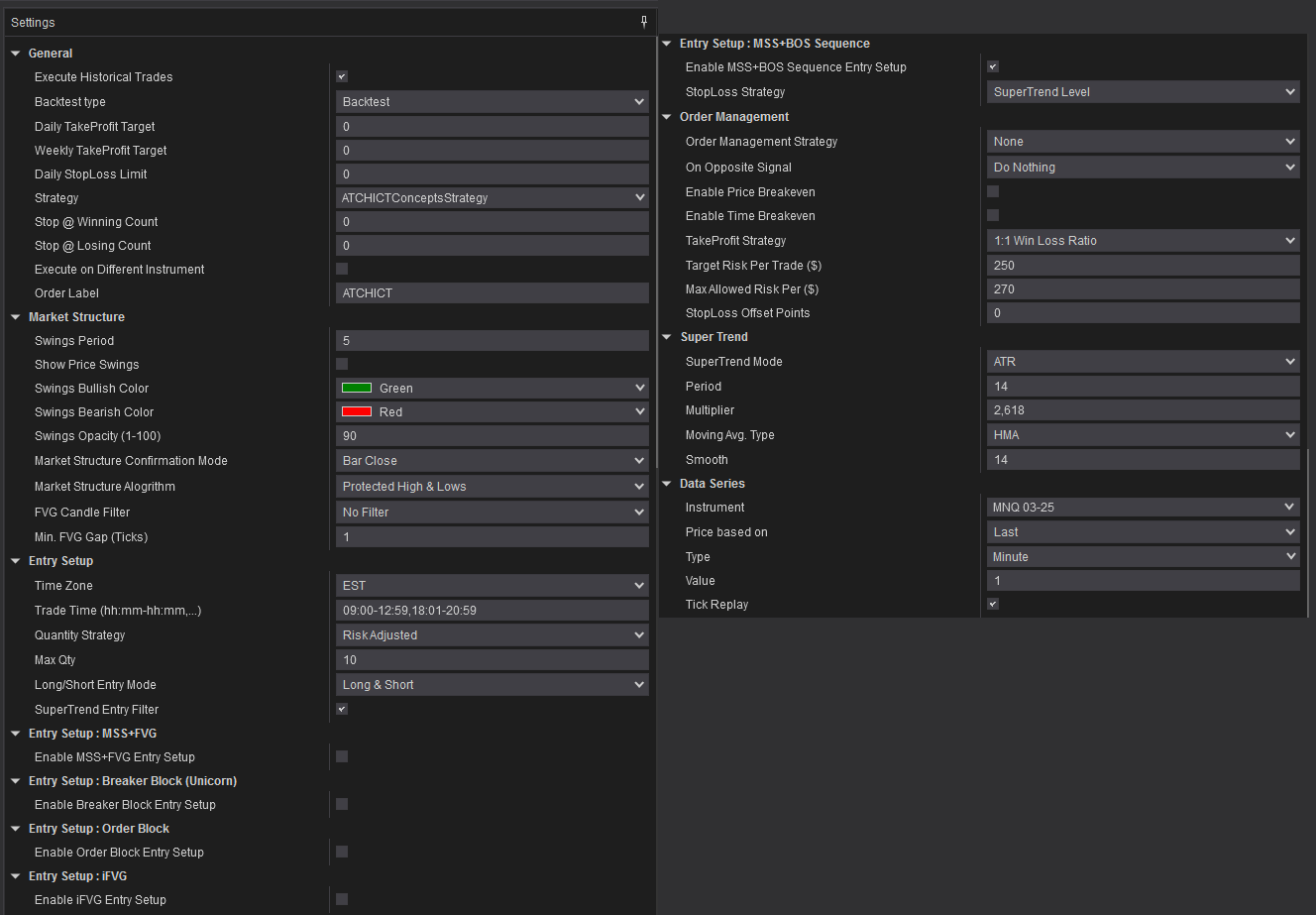Enable iFVG Entry Setup checkbox

point(342,899)
